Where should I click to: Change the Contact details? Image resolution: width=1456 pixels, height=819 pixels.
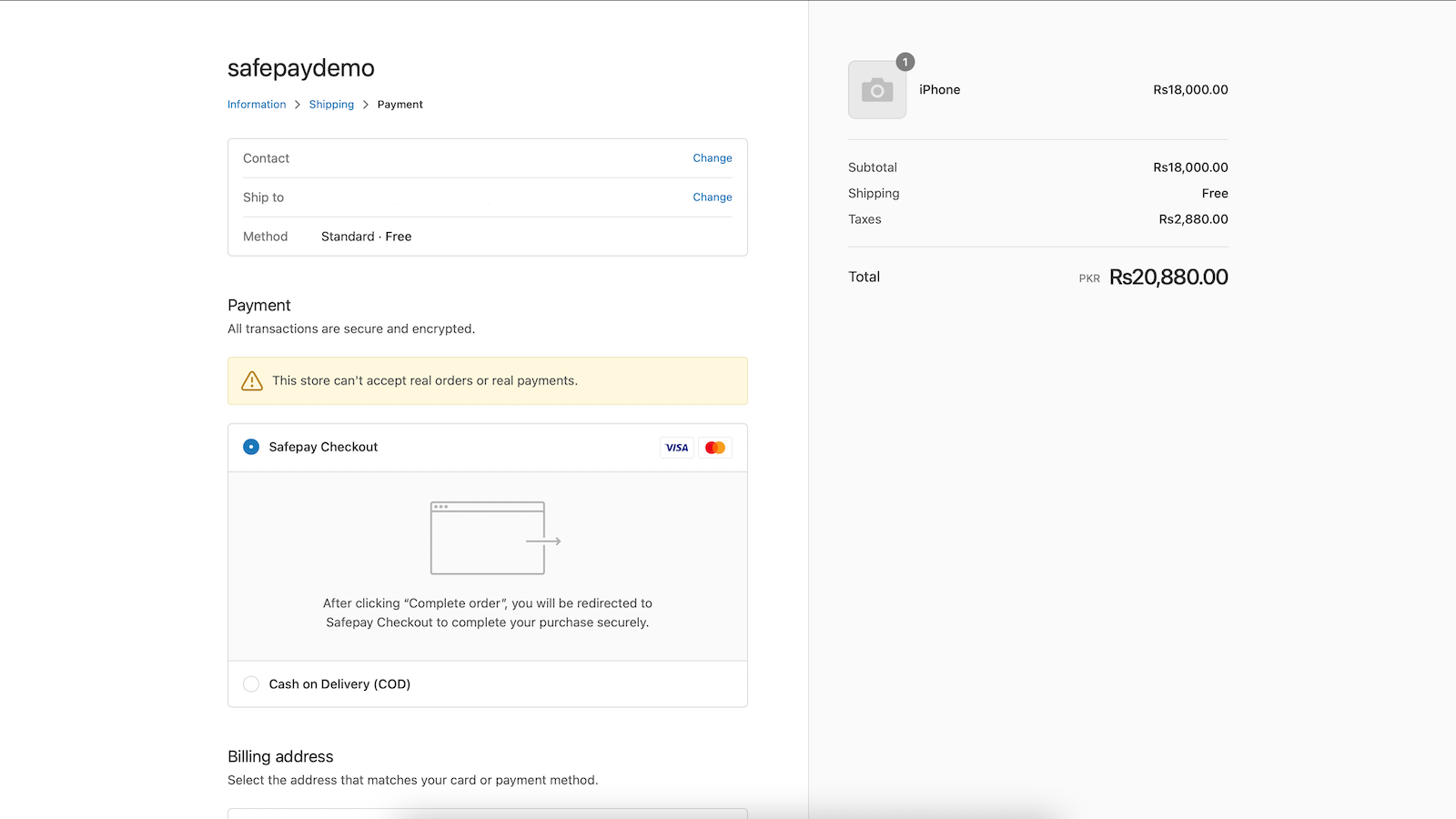click(713, 158)
